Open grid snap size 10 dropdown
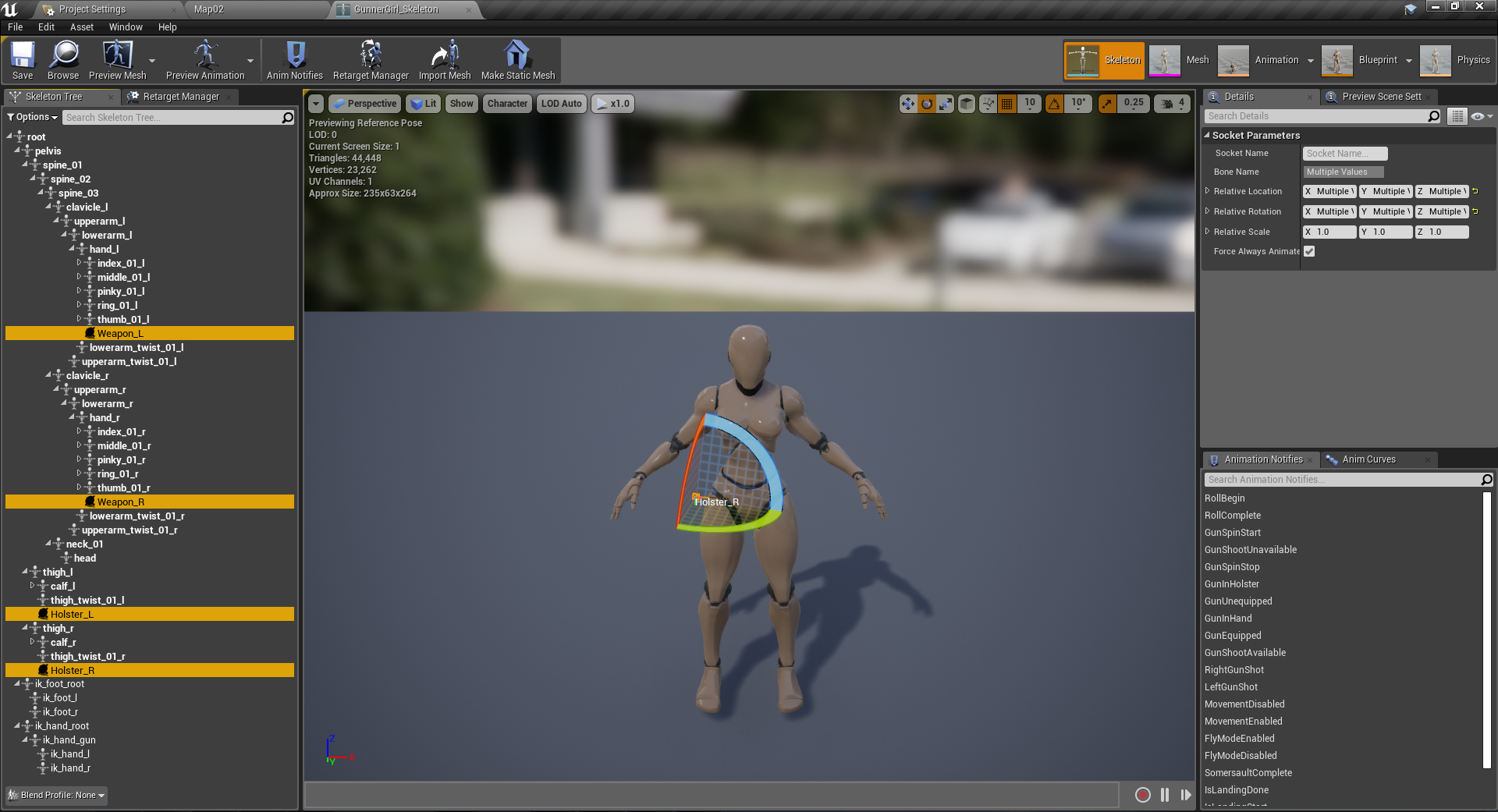This screenshot has height=812, width=1498. click(x=1030, y=104)
